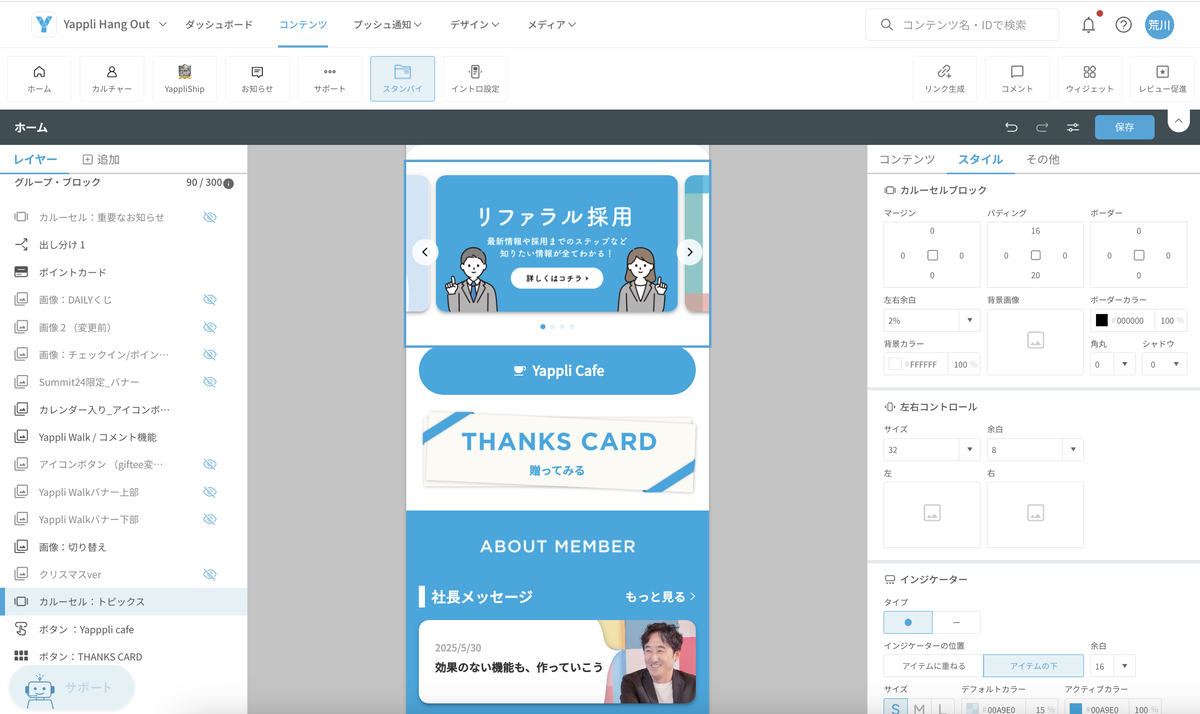1200x714 pixels.
Task: Open the ダッシュボード menu
Action: [x=219, y=24]
